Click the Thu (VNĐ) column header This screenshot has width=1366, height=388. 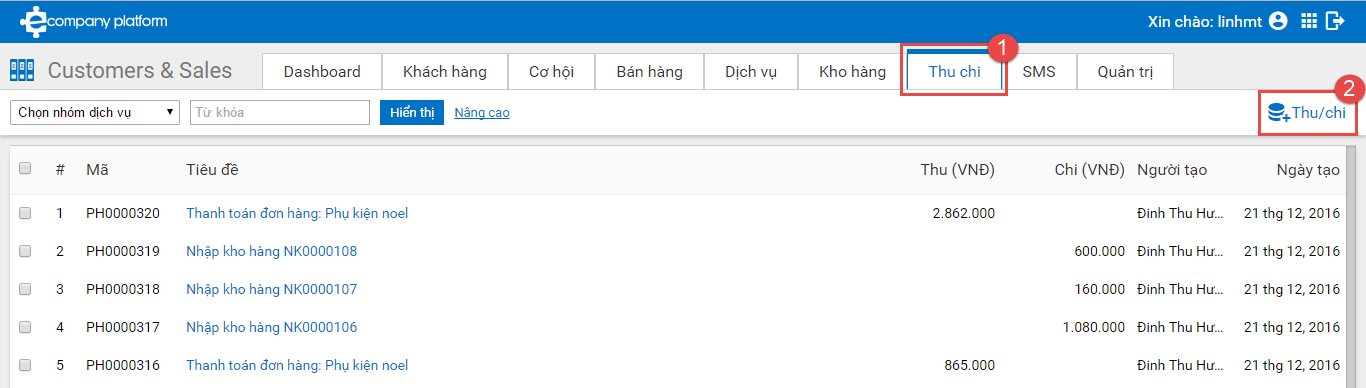tap(958, 170)
